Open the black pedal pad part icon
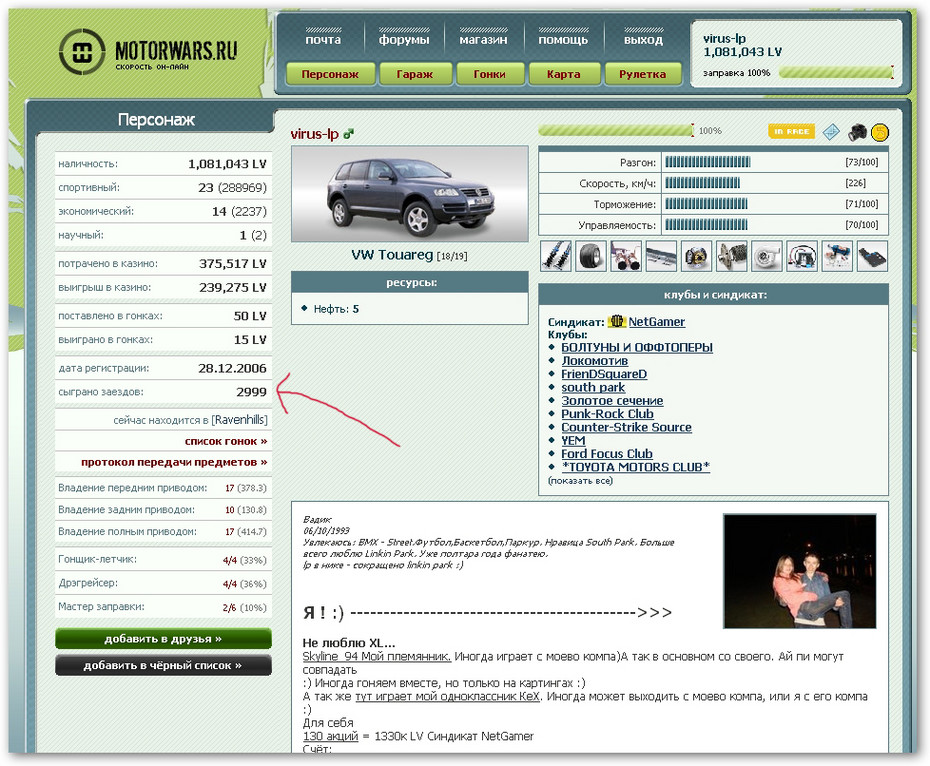 pyautogui.click(x=872, y=256)
